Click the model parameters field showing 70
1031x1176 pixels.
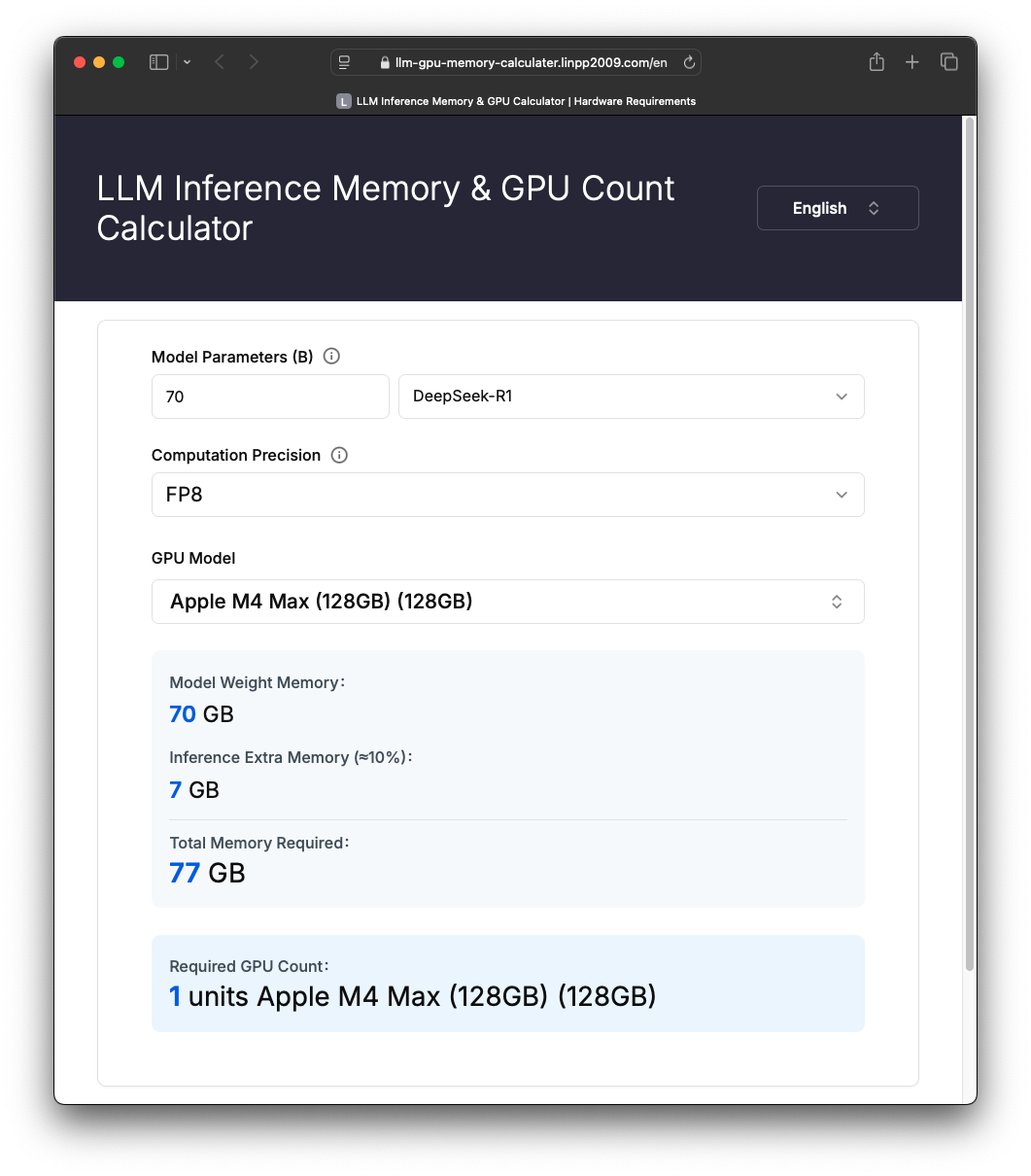pos(270,397)
